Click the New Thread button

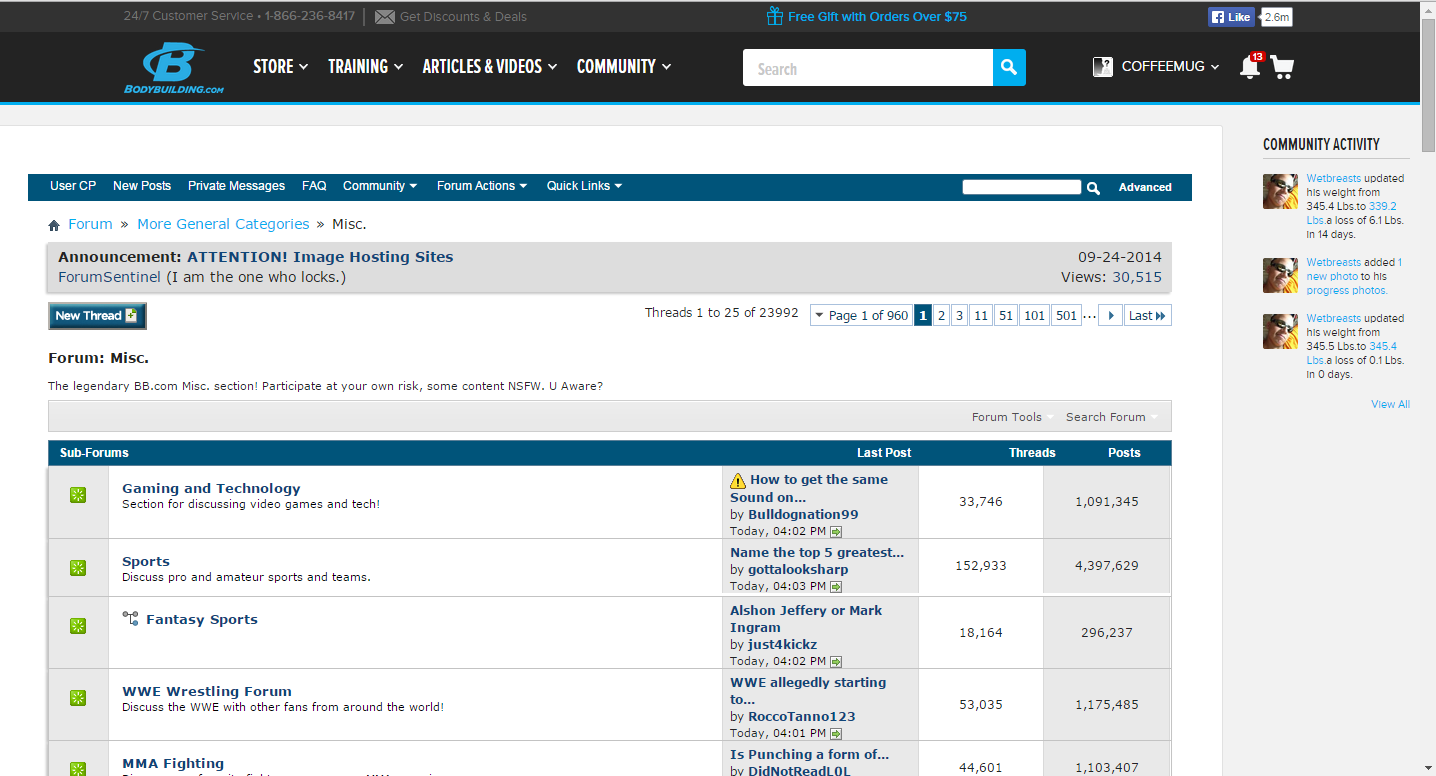(x=97, y=316)
